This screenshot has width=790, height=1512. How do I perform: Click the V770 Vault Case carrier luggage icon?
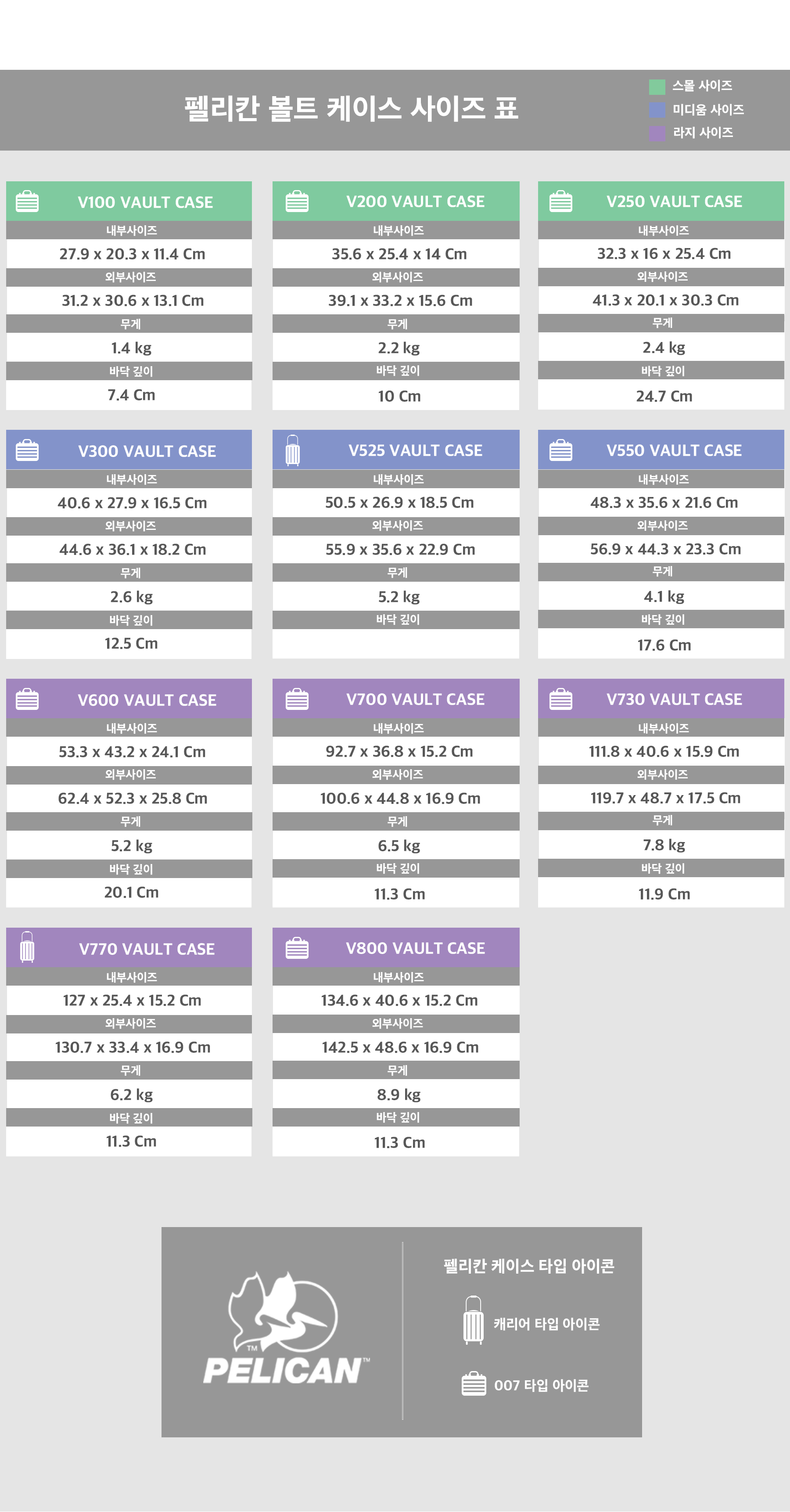[27, 947]
